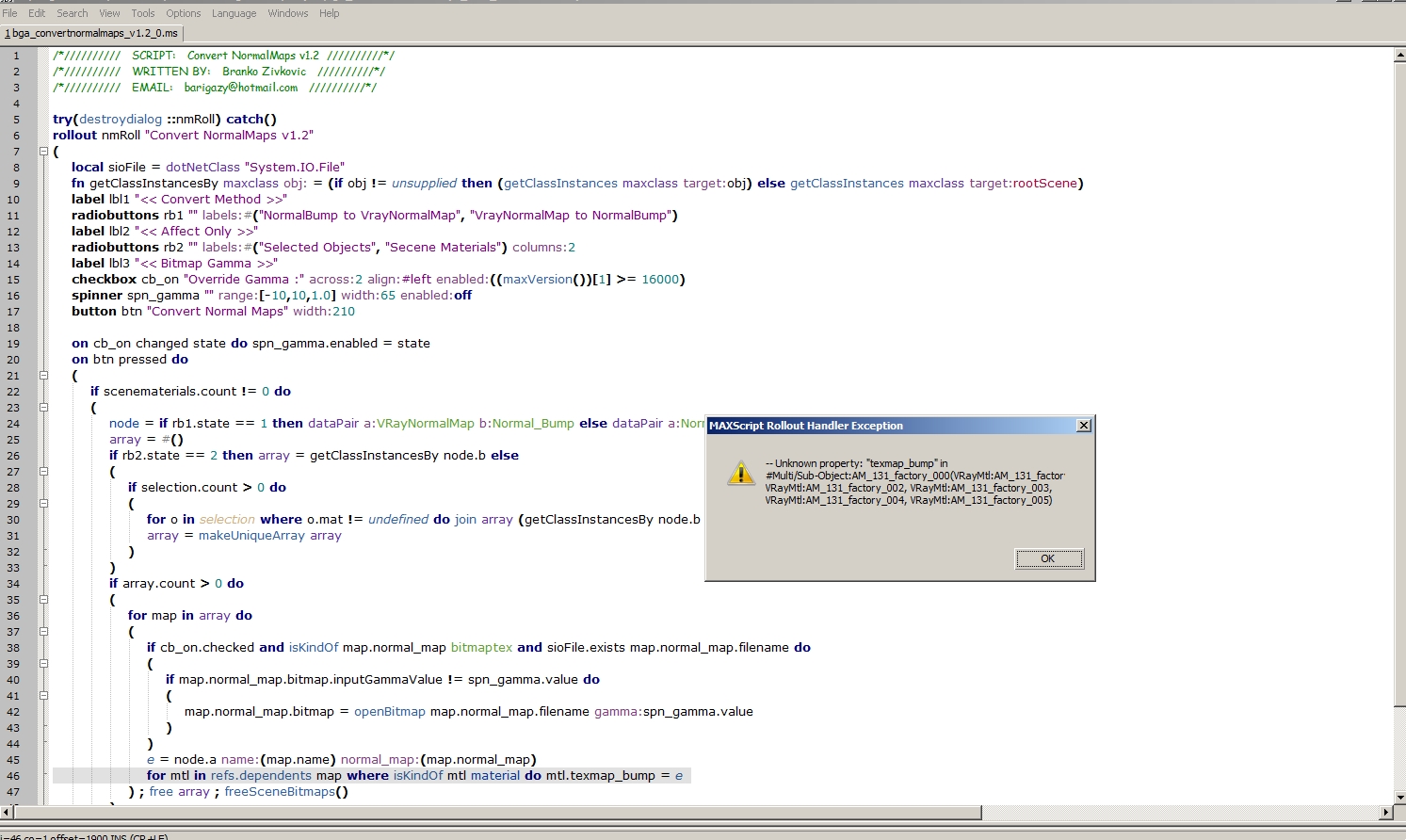
Task: Close the MAXScript Rollout Handler Exception dialog
Action: pos(1084,426)
